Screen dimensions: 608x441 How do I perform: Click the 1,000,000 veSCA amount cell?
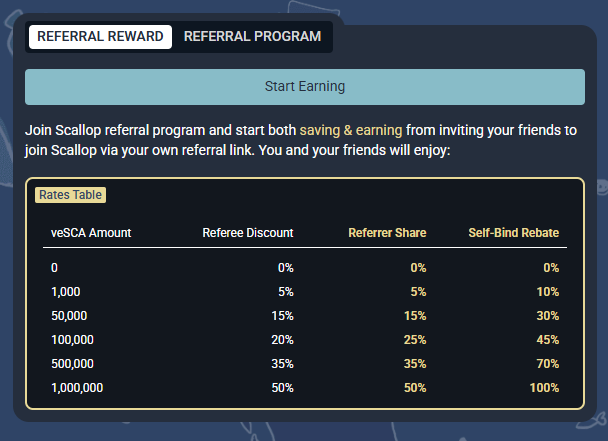[77, 388]
